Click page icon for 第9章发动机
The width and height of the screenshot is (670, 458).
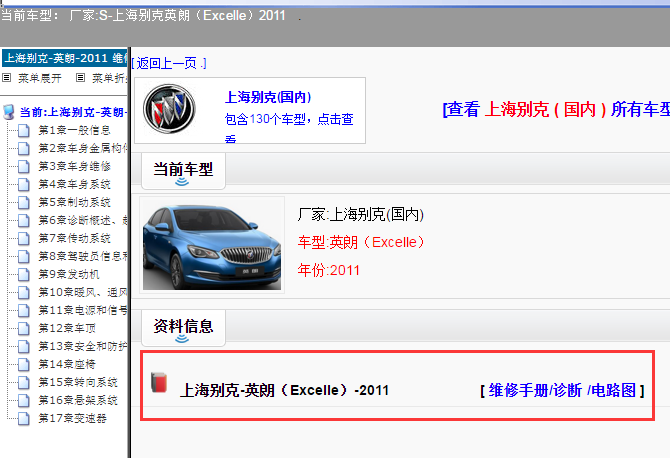tap(24, 274)
